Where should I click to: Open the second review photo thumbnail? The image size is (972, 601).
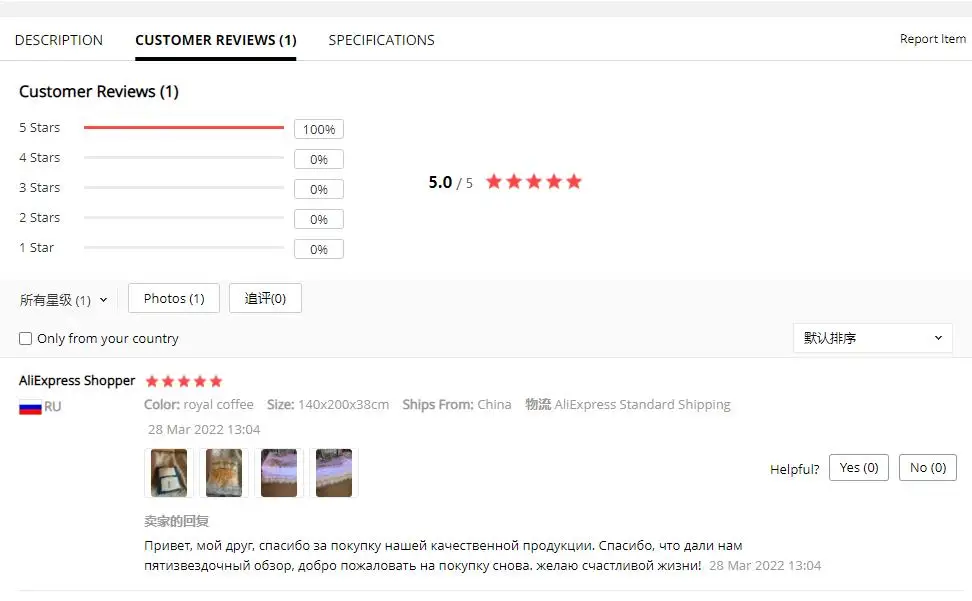[x=224, y=473]
